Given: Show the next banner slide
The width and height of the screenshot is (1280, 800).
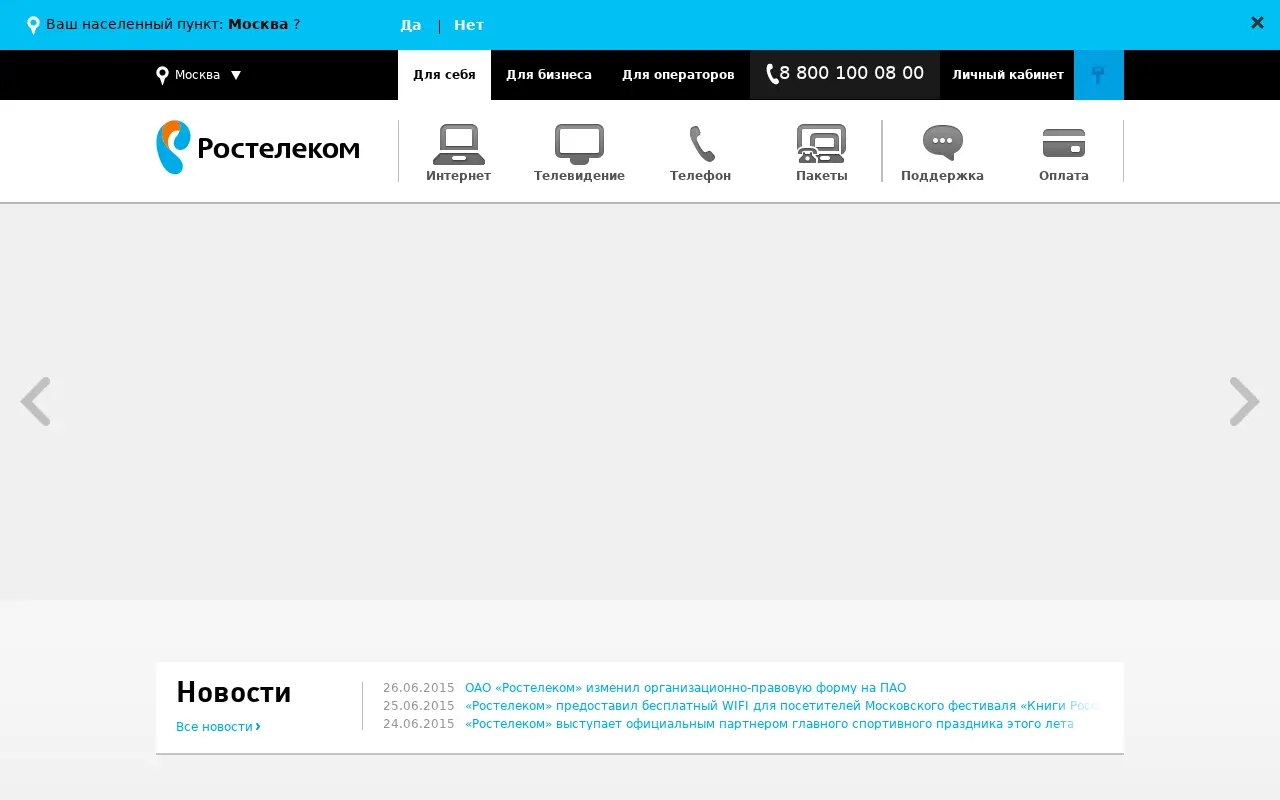Looking at the screenshot, I should click(x=1244, y=402).
